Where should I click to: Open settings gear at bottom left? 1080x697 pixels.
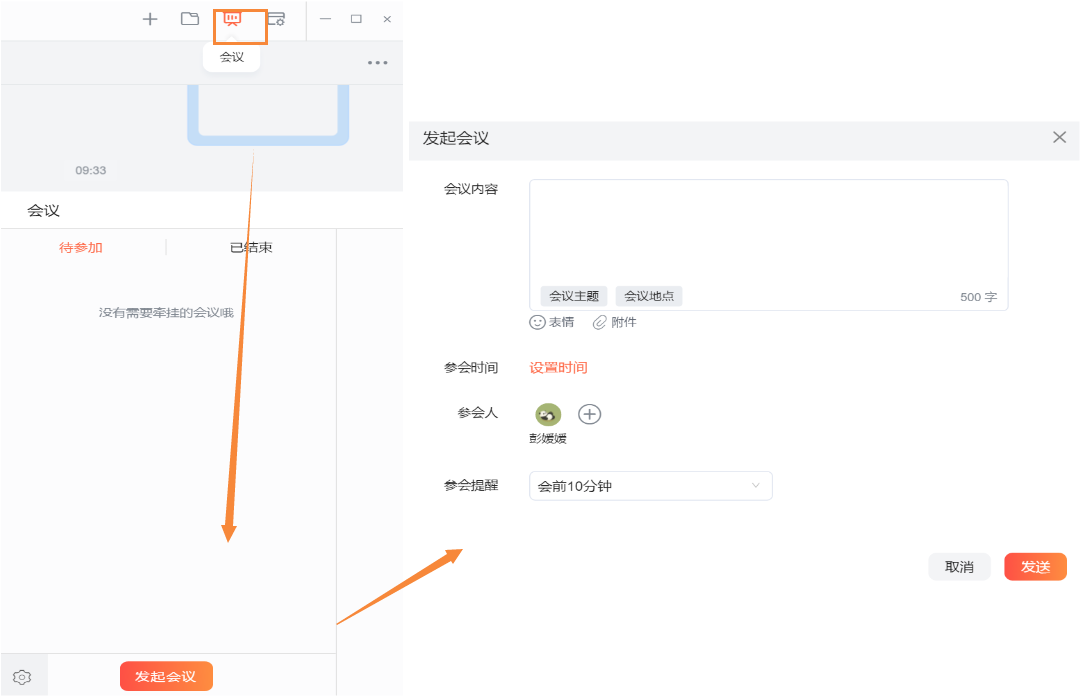(x=22, y=677)
